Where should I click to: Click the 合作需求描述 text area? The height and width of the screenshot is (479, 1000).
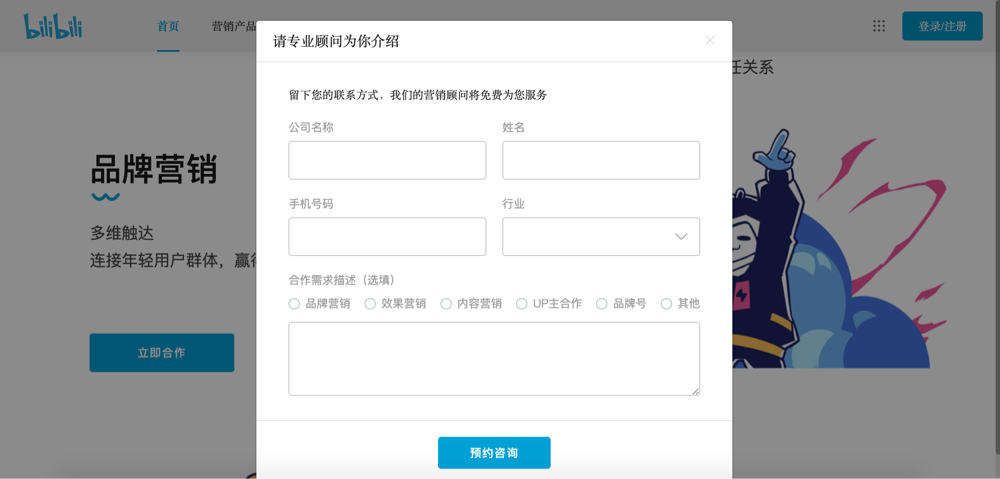coord(494,359)
